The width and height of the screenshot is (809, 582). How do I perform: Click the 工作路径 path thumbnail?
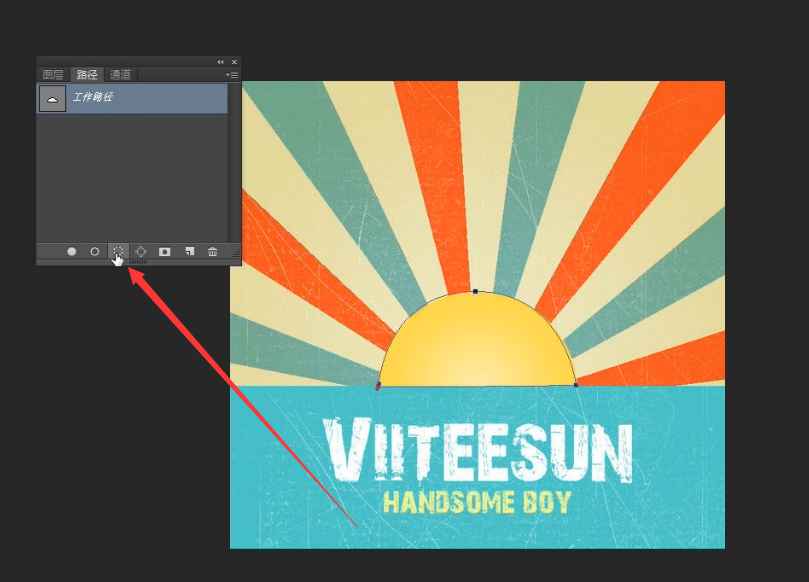coord(53,99)
